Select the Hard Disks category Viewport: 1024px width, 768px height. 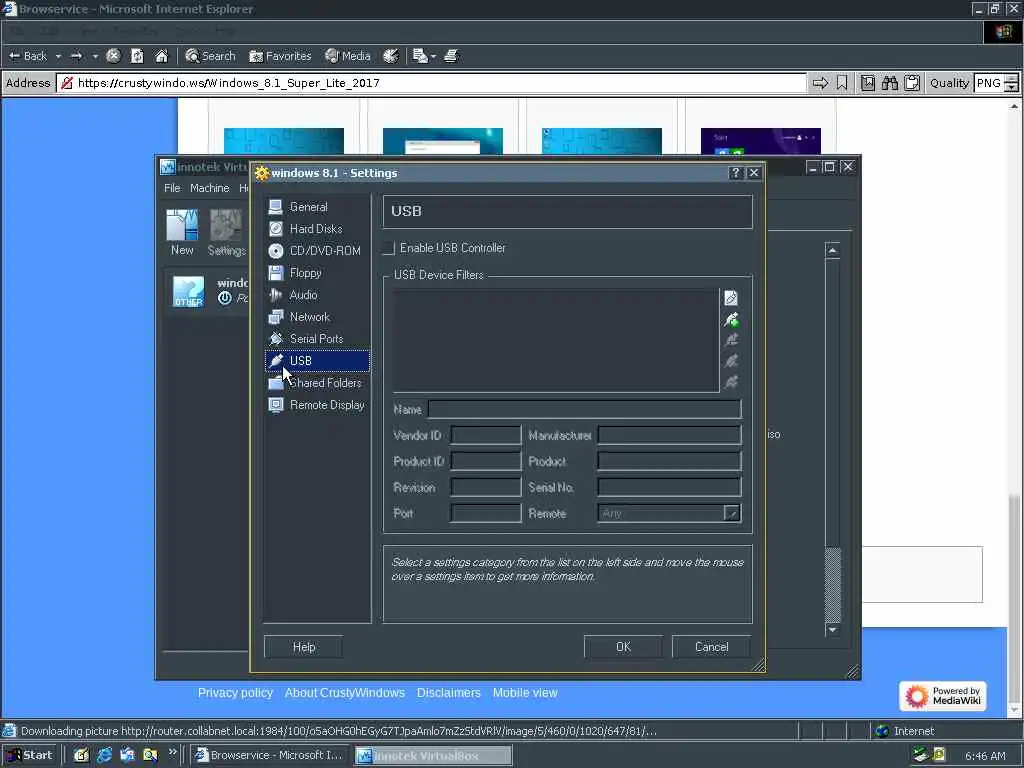pos(317,229)
